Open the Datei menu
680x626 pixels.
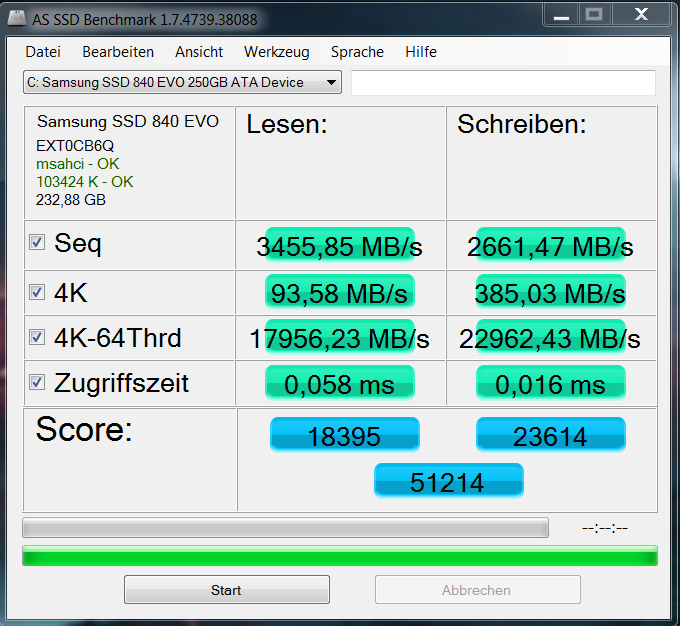(43, 52)
